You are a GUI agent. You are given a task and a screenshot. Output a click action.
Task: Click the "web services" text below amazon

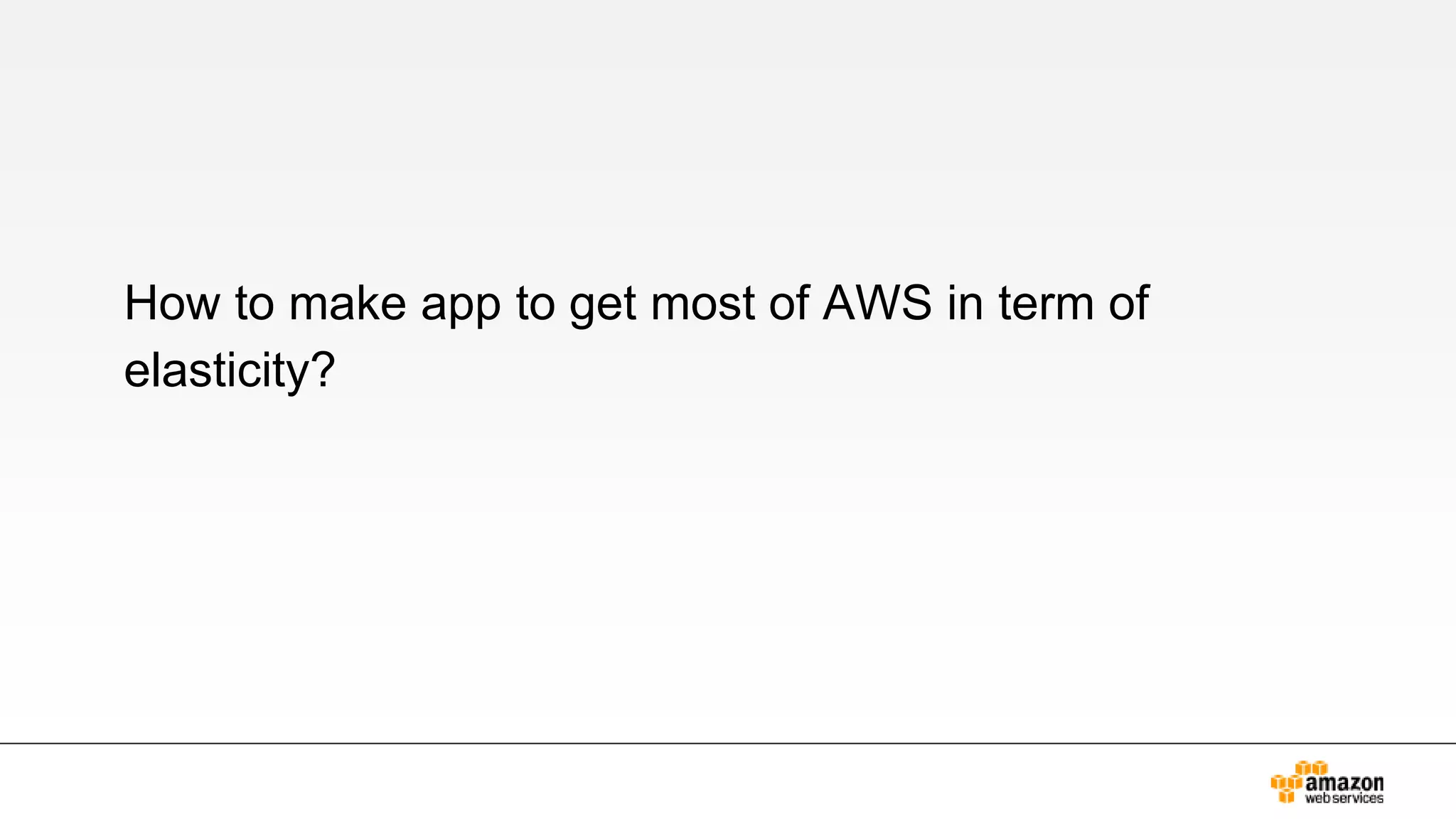1344,798
